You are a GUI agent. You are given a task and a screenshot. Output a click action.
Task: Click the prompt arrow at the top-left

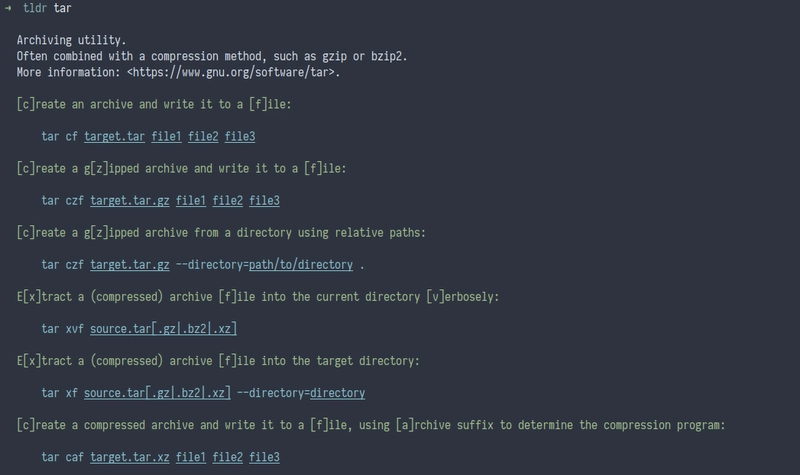(x=8, y=7)
